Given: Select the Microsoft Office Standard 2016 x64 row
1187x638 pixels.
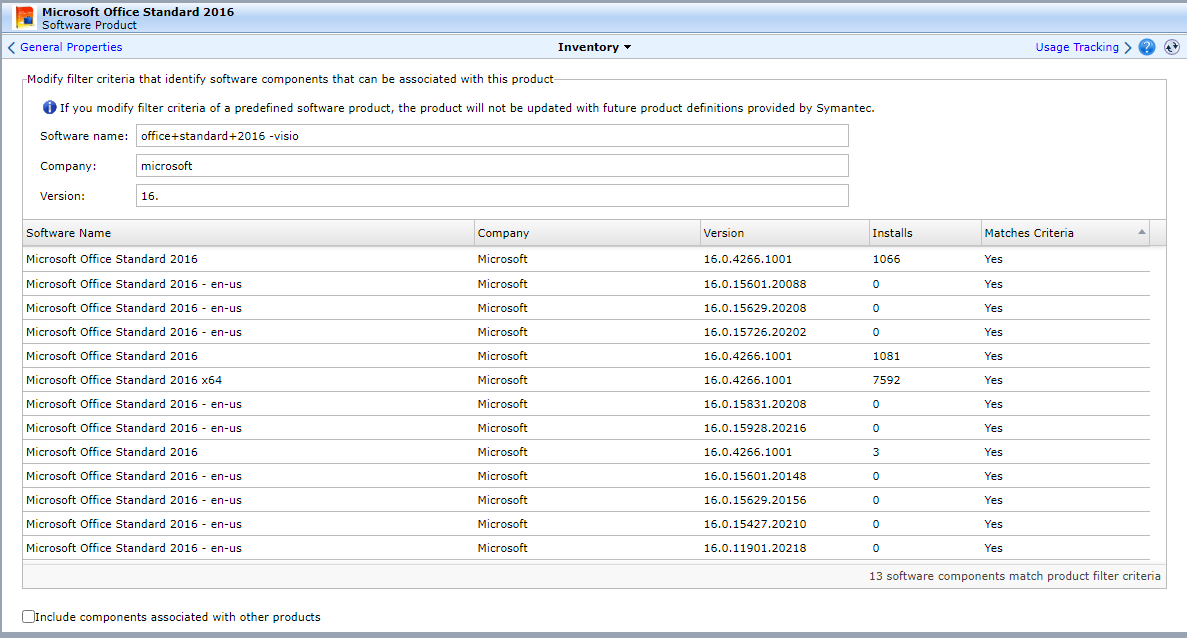Looking at the screenshot, I should (x=586, y=380).
